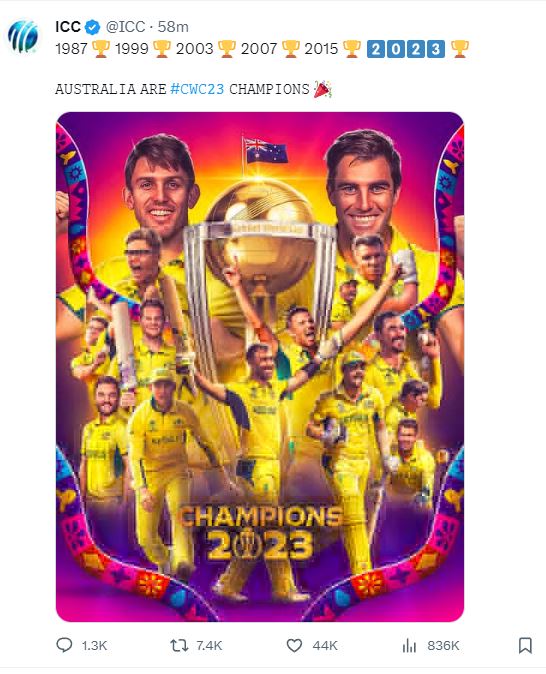Click the 7.4K repost count
Viewport: 546px width, 674px height.
tap(209, 646)
